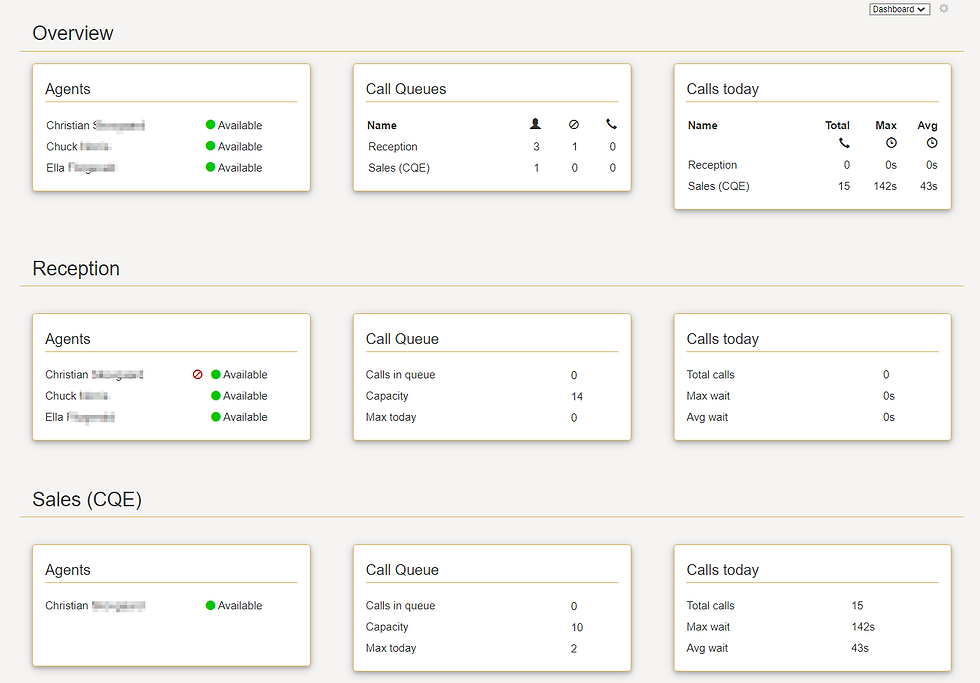Image resolution: width=980 pixels, height=683 pixels.
Task: Click the Calls in queue value for Reception
Action: 573,374
